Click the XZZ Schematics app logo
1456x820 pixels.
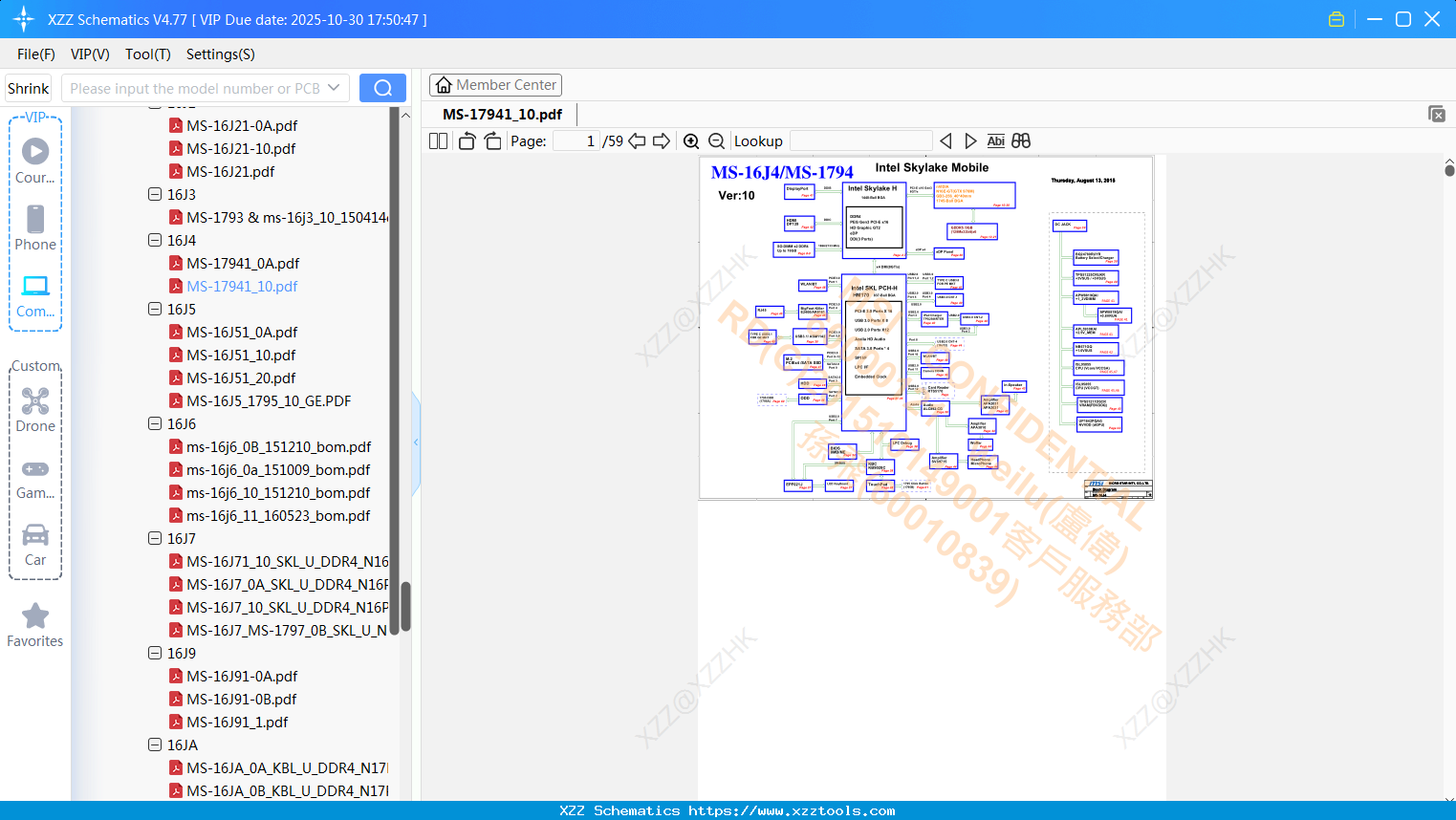23,19
